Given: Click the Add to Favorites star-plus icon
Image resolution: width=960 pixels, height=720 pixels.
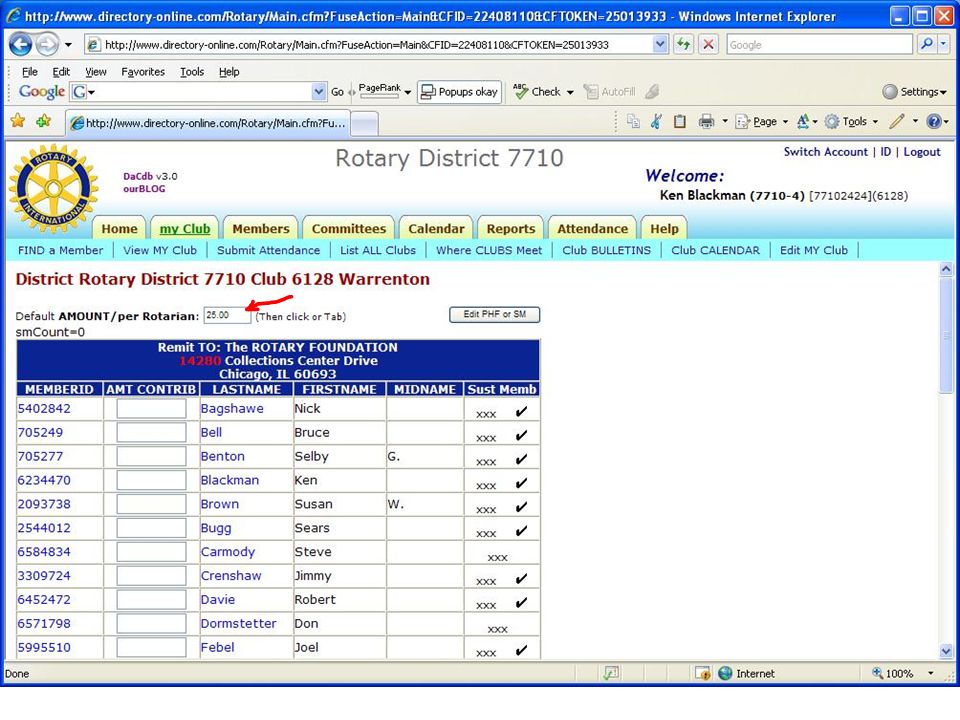Looking at the screenshot, I should 43,121.
